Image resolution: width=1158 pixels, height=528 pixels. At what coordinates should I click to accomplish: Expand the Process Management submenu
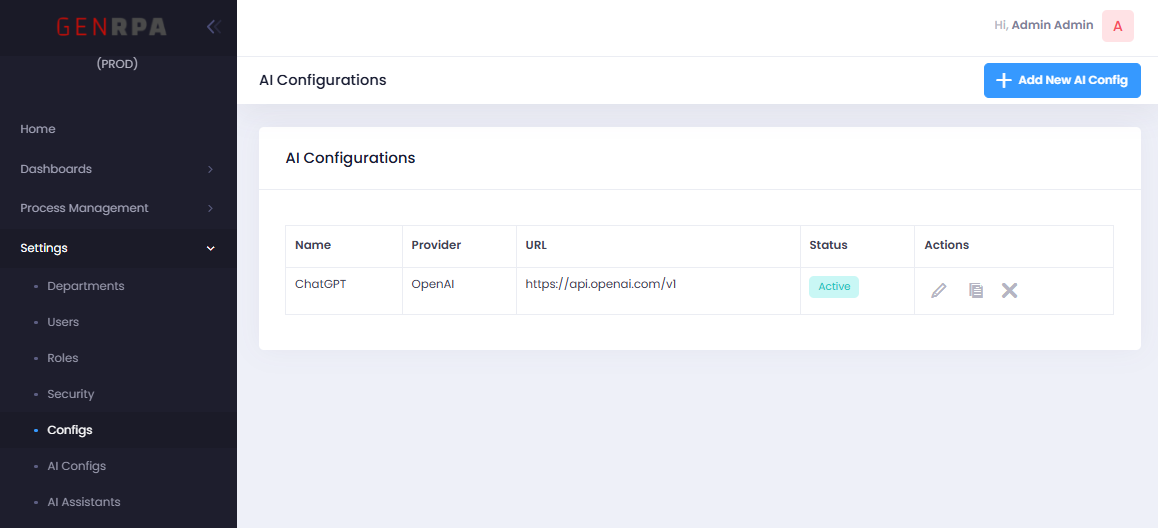coord(118,208)
